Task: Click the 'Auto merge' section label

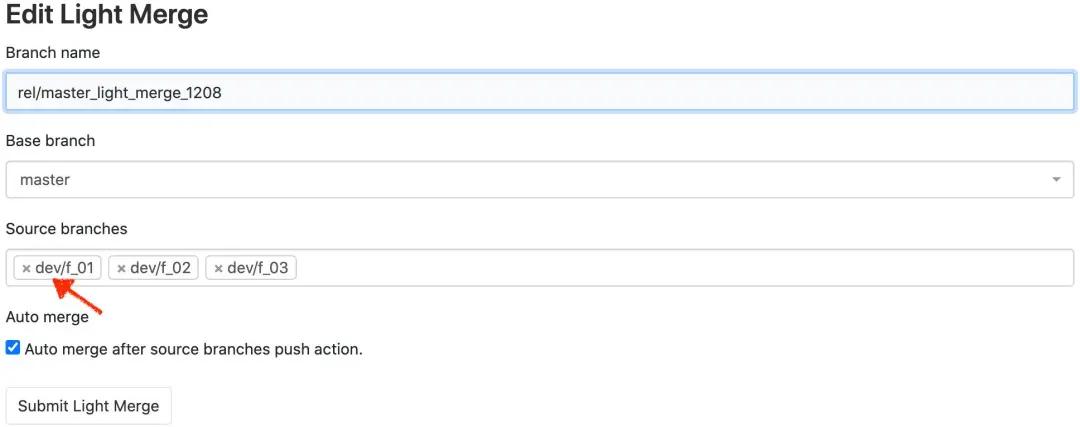Action: [47, 317]
